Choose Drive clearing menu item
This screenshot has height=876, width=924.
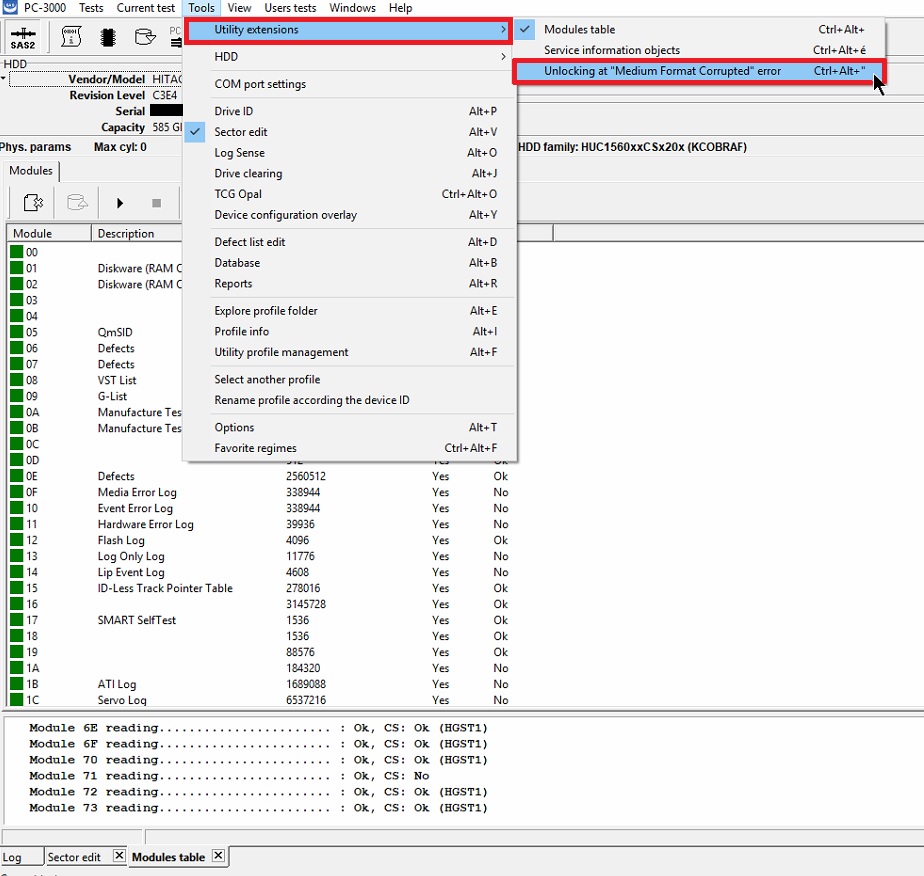tap(350, 173)
